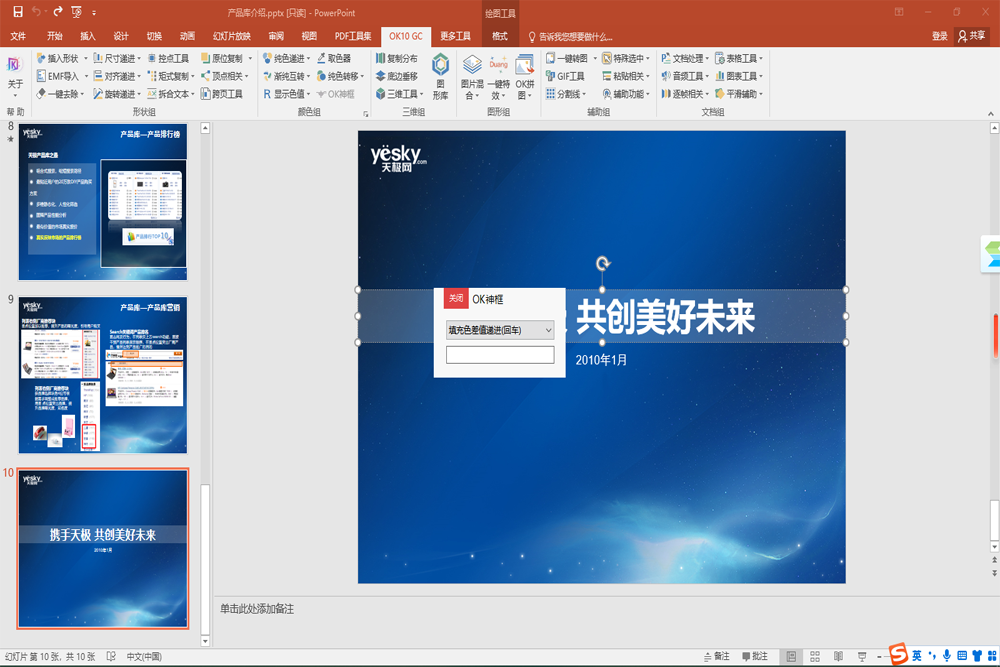Open the 幻灯片放映 ribbon tab
The image size is (1000, 667).
[231, 36]
